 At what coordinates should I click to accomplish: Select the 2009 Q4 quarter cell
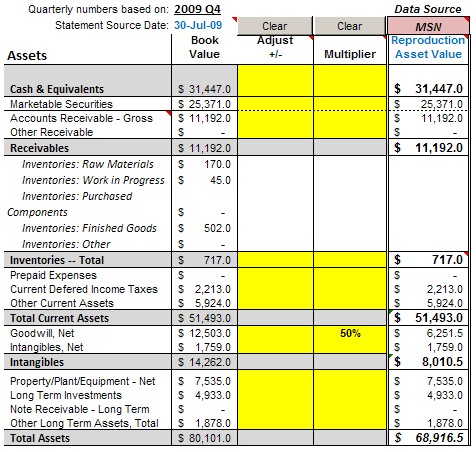click(x=197, y=9)
